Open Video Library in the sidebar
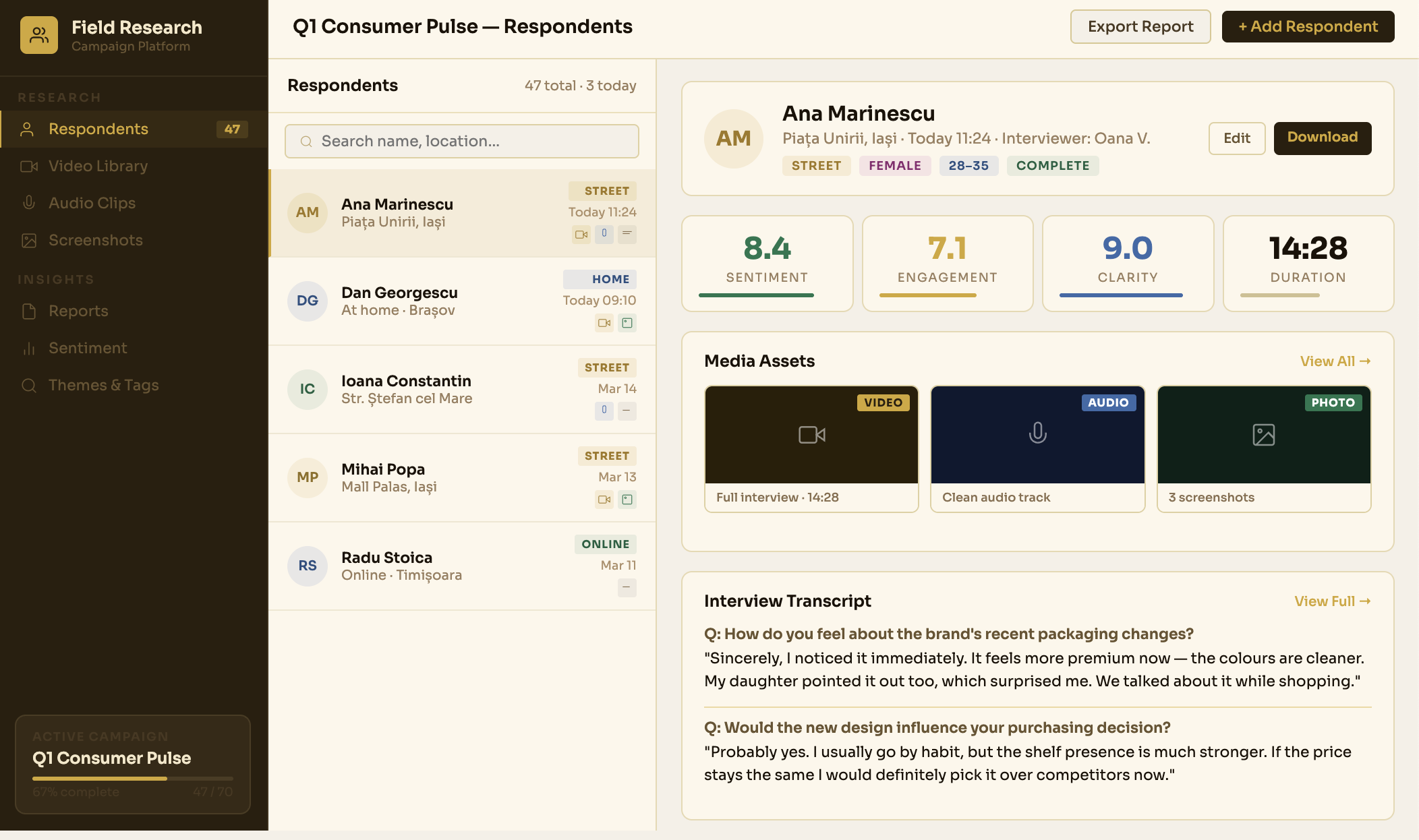This screenshot has width=1419, height=840. [x=98, y=166]
